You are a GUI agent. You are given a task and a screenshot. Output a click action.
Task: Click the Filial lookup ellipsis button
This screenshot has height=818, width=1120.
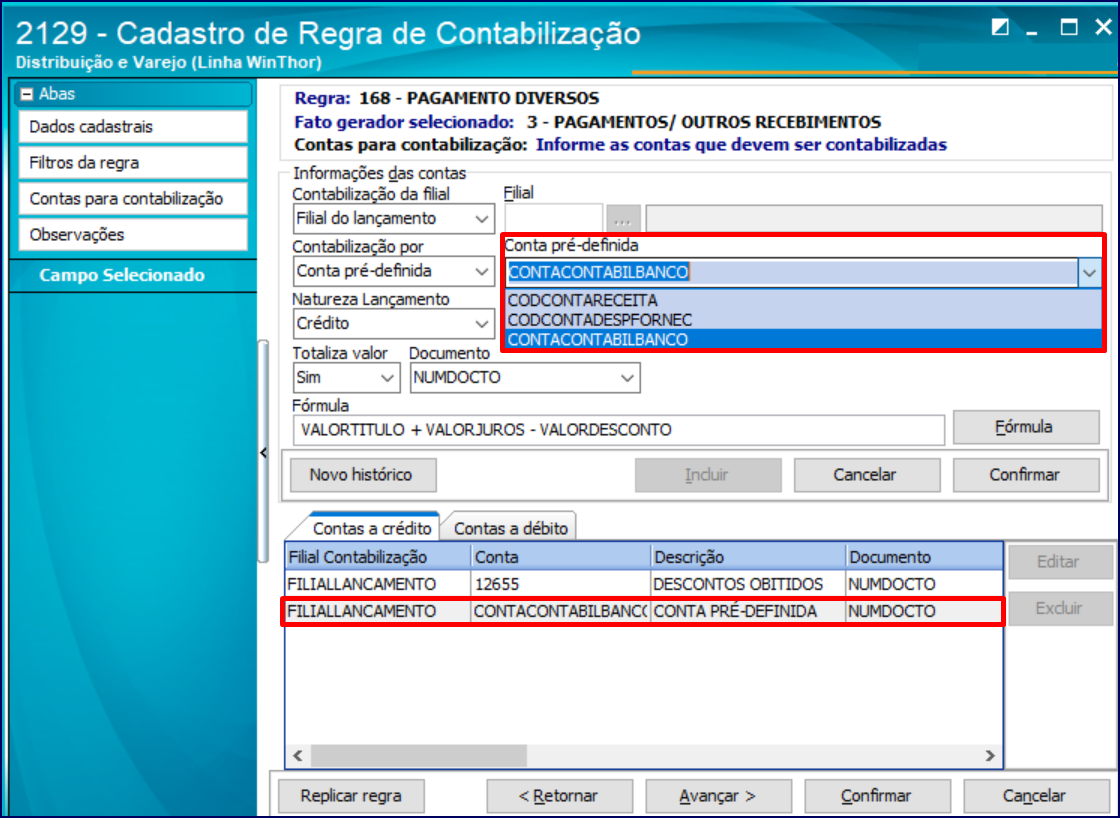point(623,219)
